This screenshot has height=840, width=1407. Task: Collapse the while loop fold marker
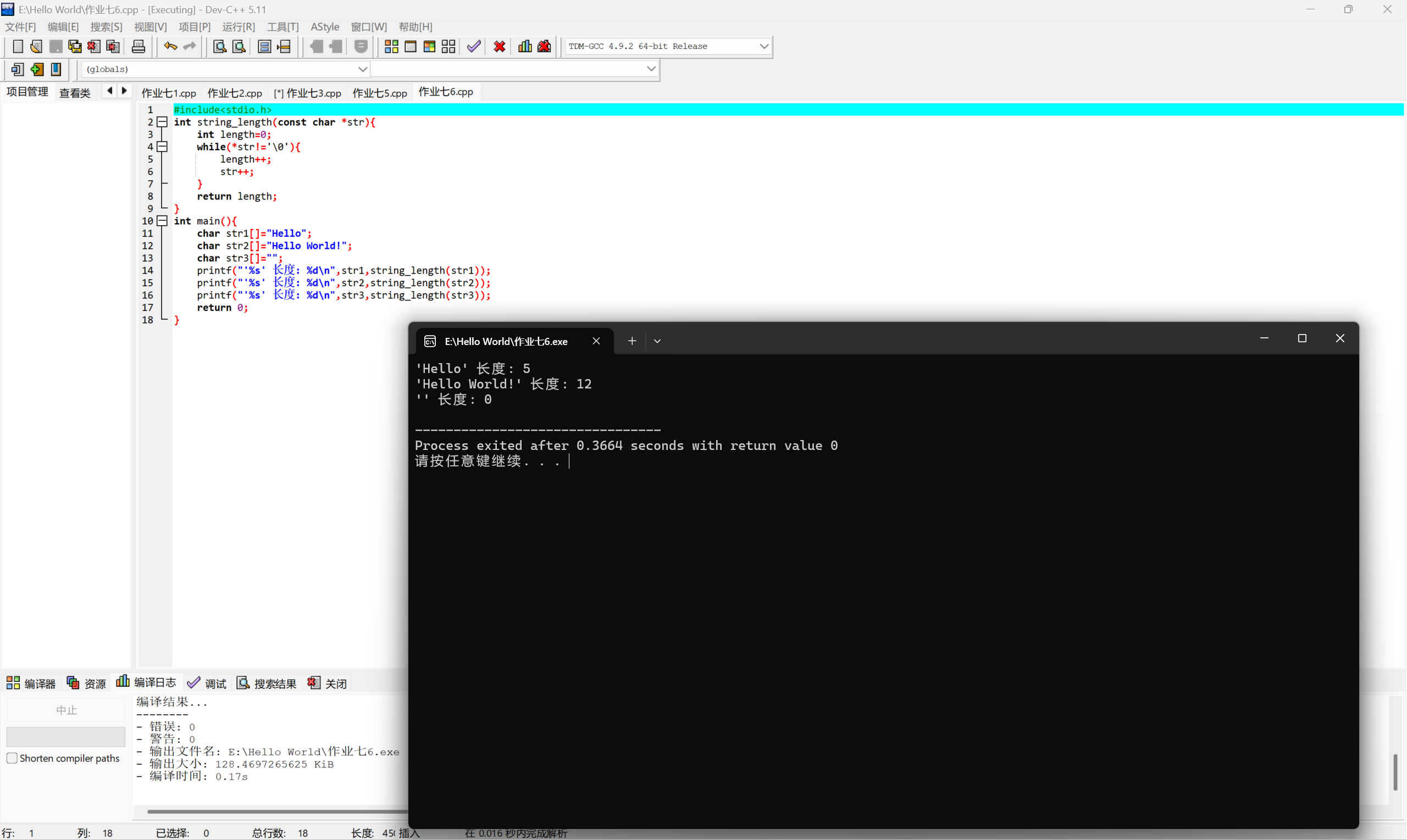point(163,147)
